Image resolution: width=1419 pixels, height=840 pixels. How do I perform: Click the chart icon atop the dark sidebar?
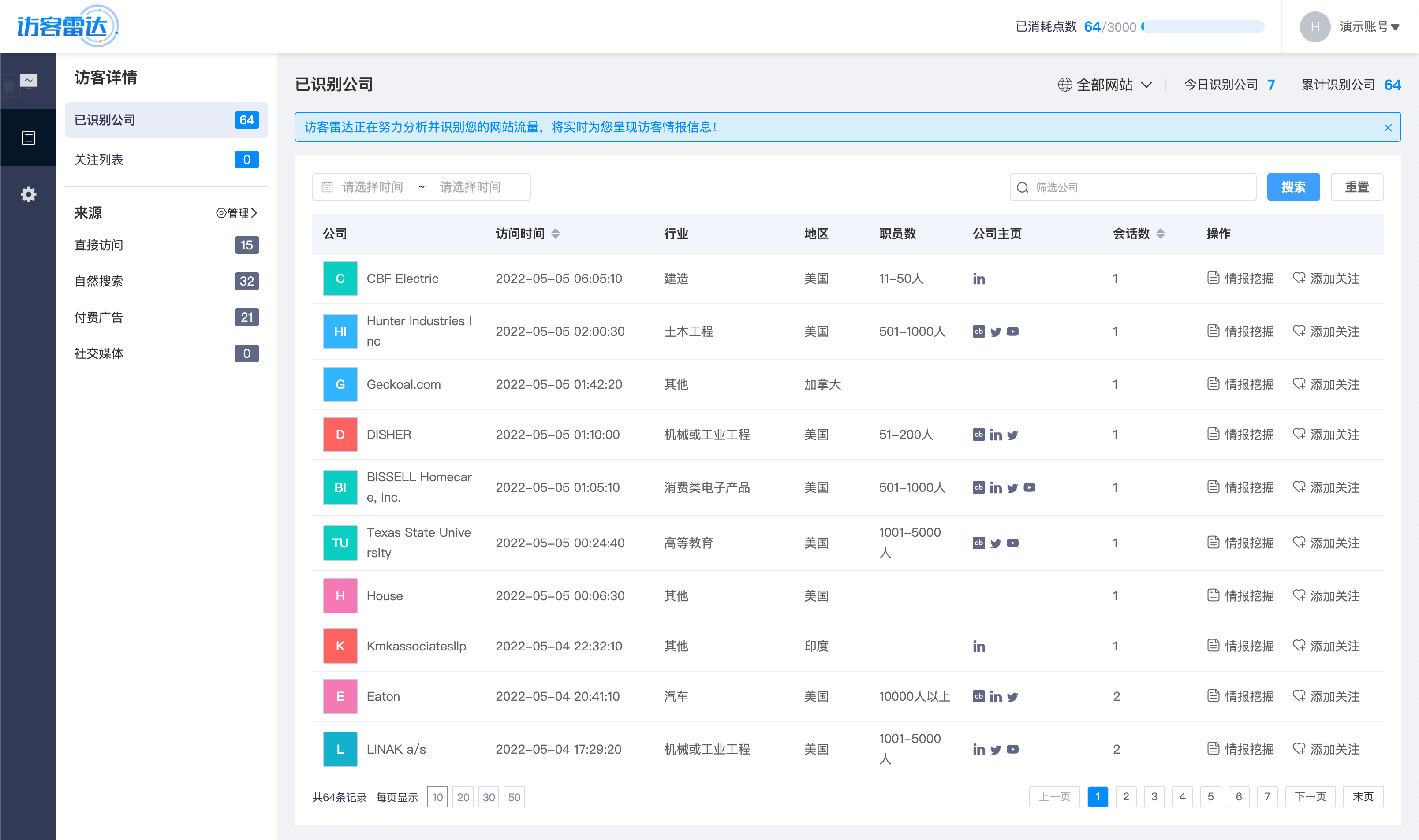point(28,80)
